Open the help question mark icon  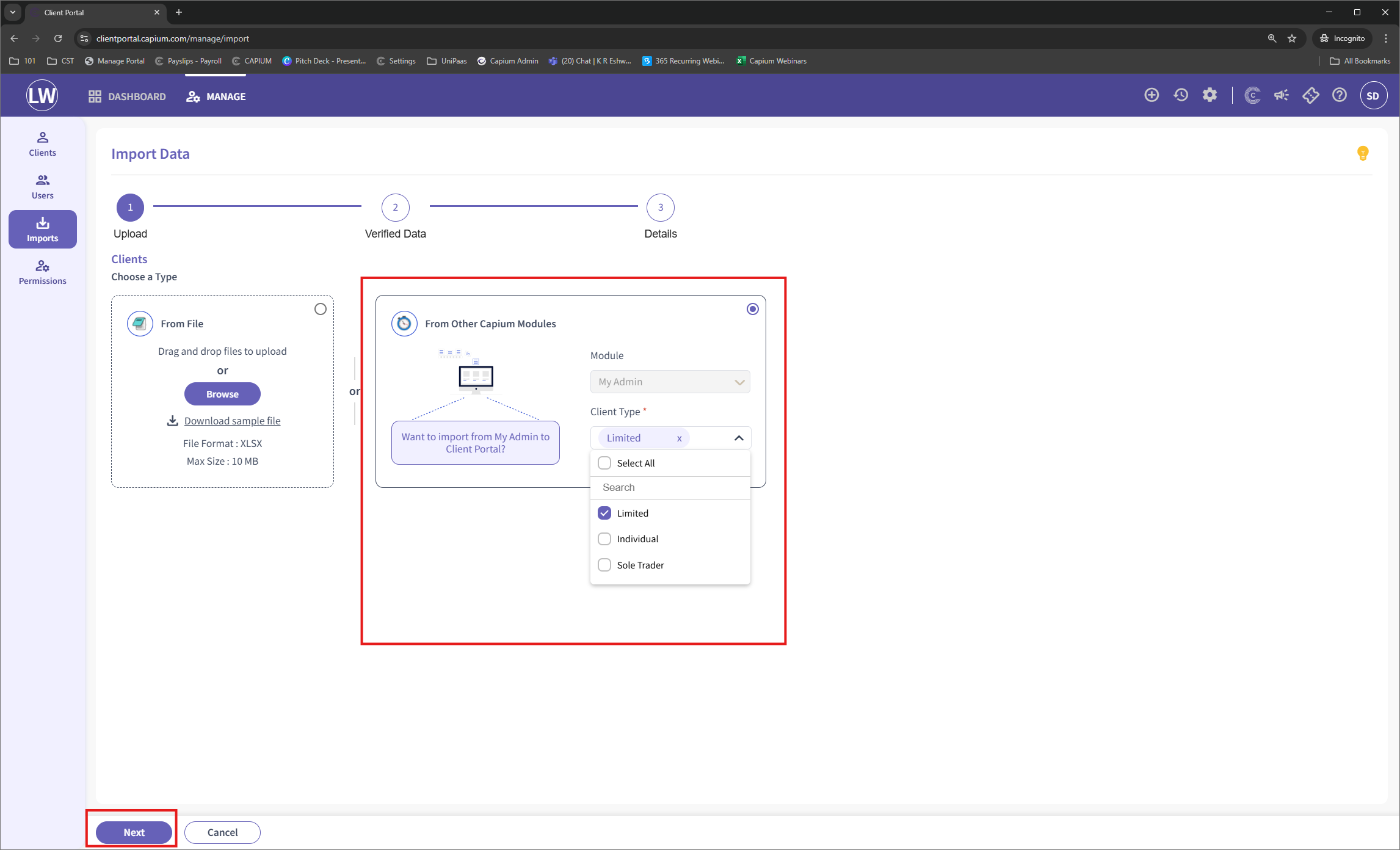[1340, 95]
